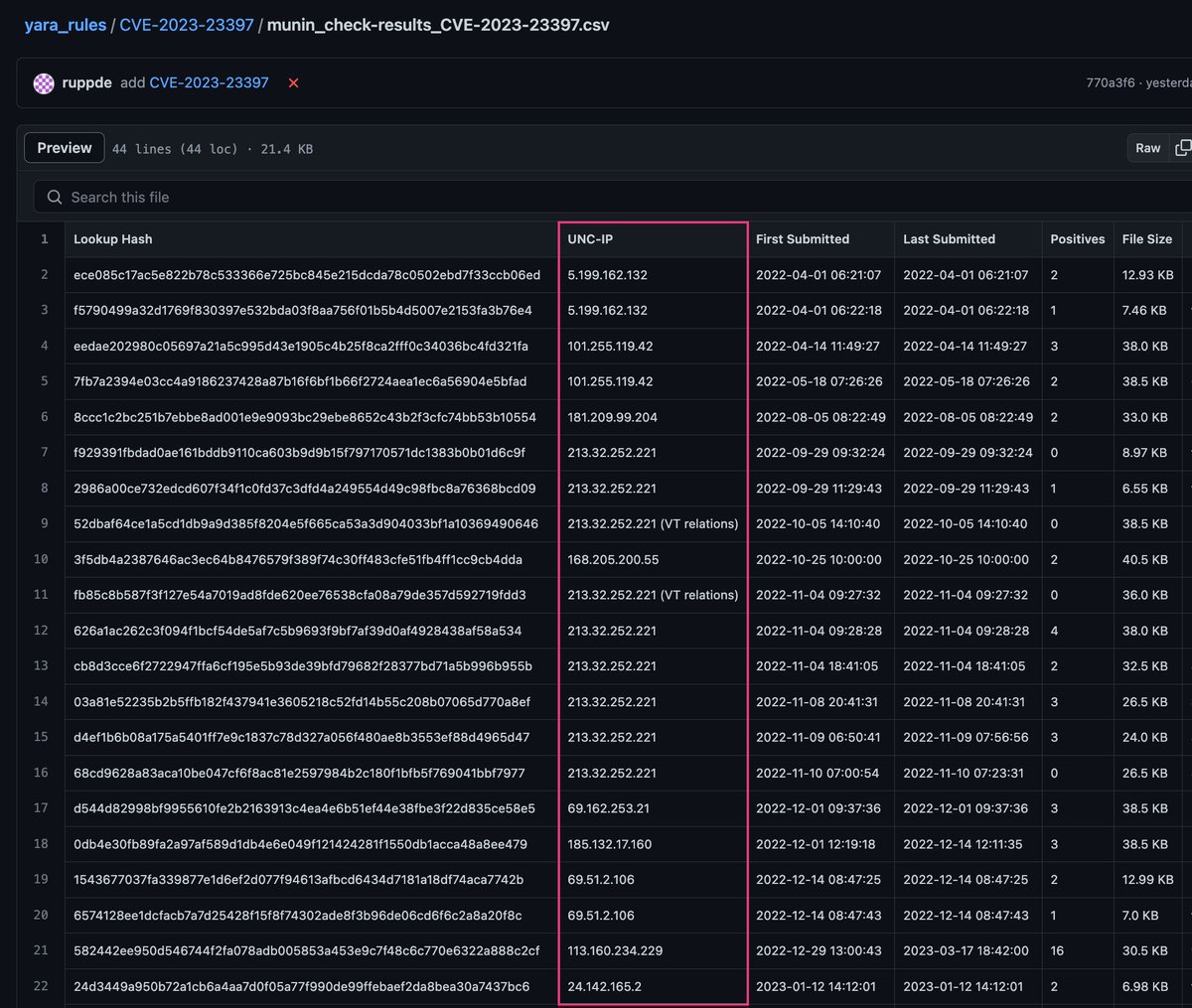Click hash starting f929391fbdad0ae1
The height and width of the screenshot is (1008, 1192).
pos(299,453)
